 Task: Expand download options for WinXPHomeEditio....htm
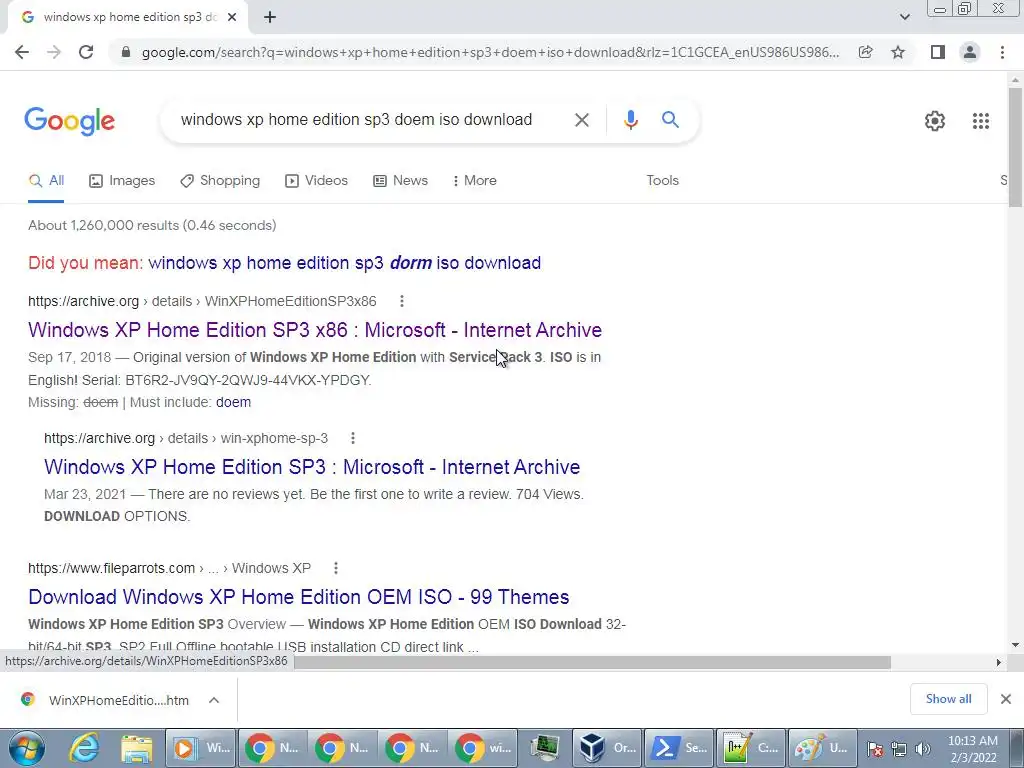(x=214, y=700)
